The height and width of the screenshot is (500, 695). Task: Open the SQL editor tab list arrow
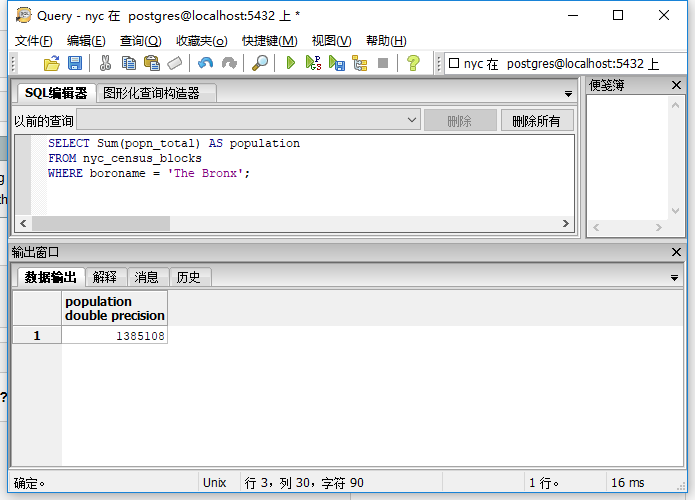568,94
